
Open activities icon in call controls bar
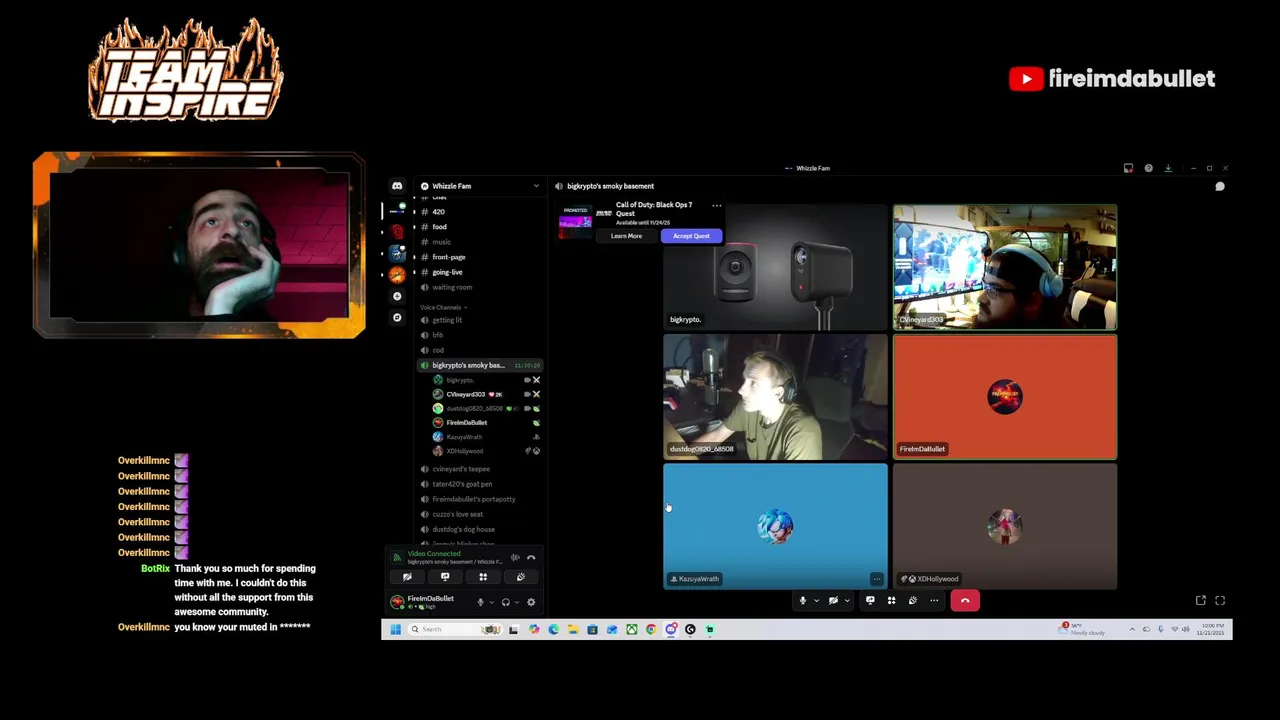click(x=891, y=601)
